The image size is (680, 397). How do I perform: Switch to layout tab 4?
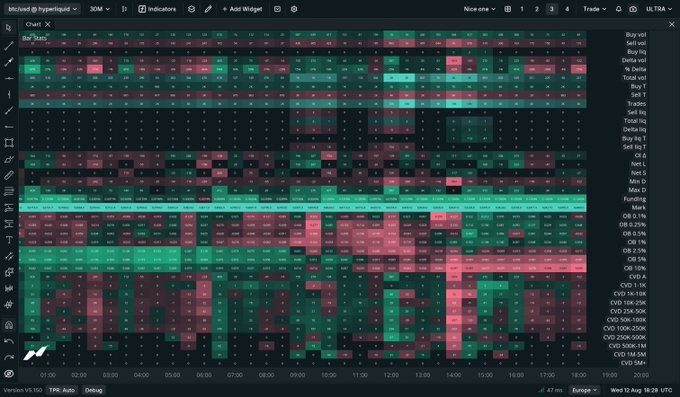click(567, 9)
